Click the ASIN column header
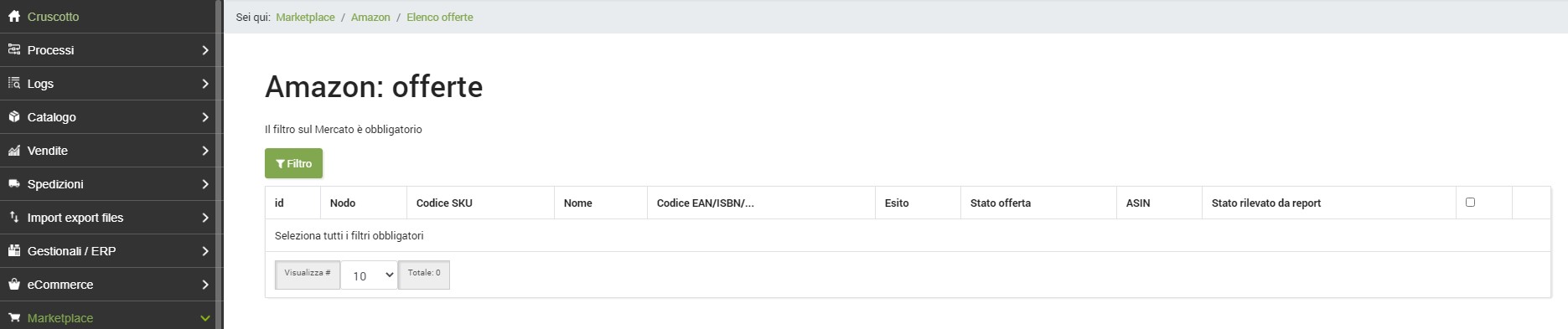 click(1159, 203)
